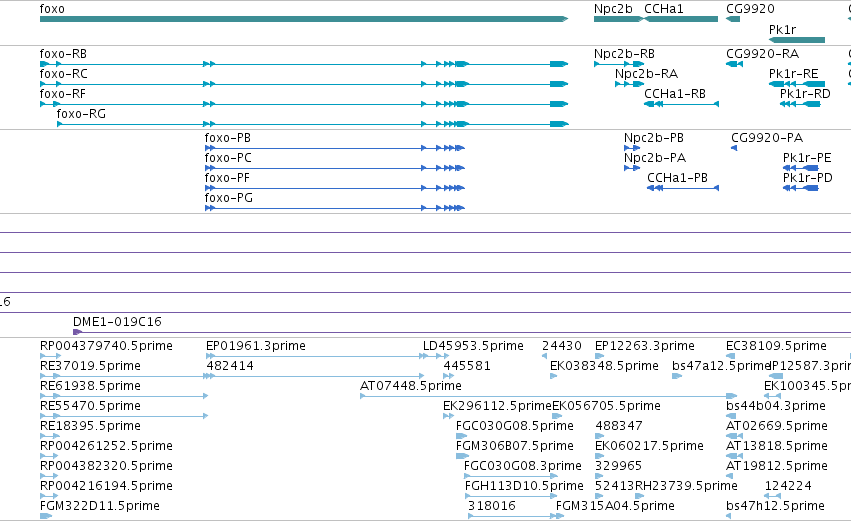Open protein foxo-PF
This screenshot has height=521, width=851.
pyautogui.click(x=227, y=179)
